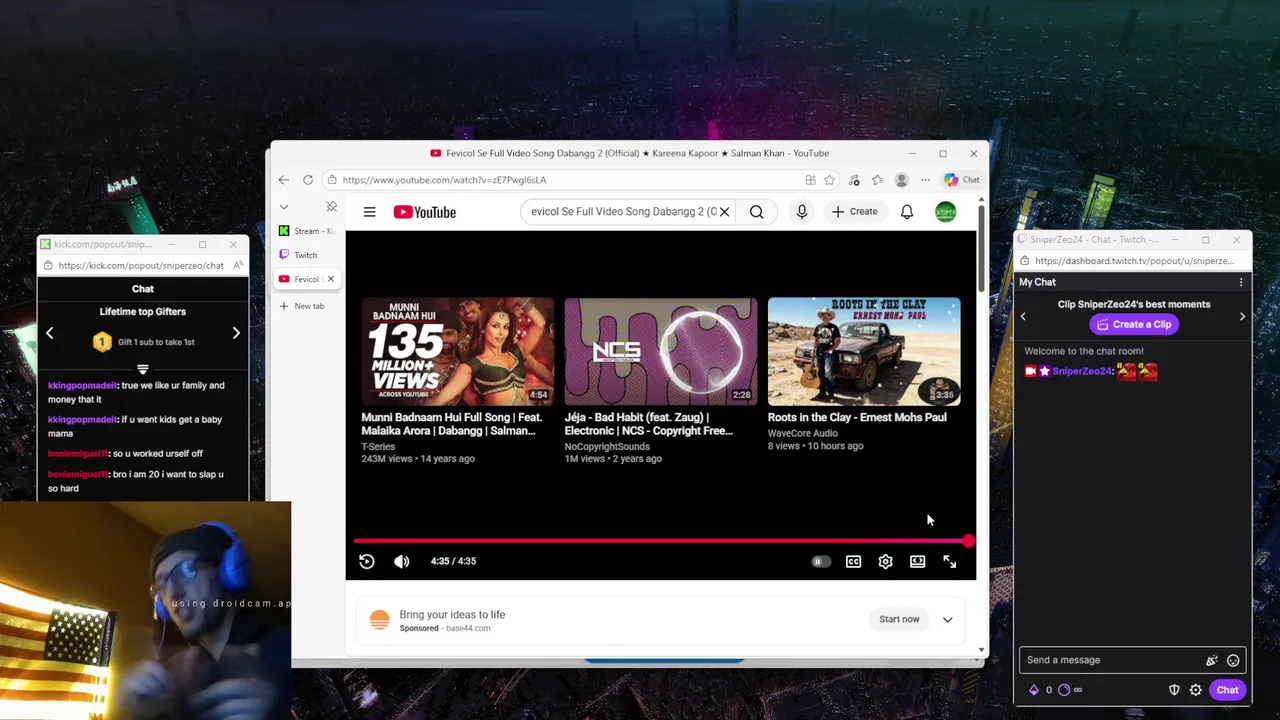This screenshot has width=1280, height=720.
Task: Clear the YouTube search box text
Action: 724,212
